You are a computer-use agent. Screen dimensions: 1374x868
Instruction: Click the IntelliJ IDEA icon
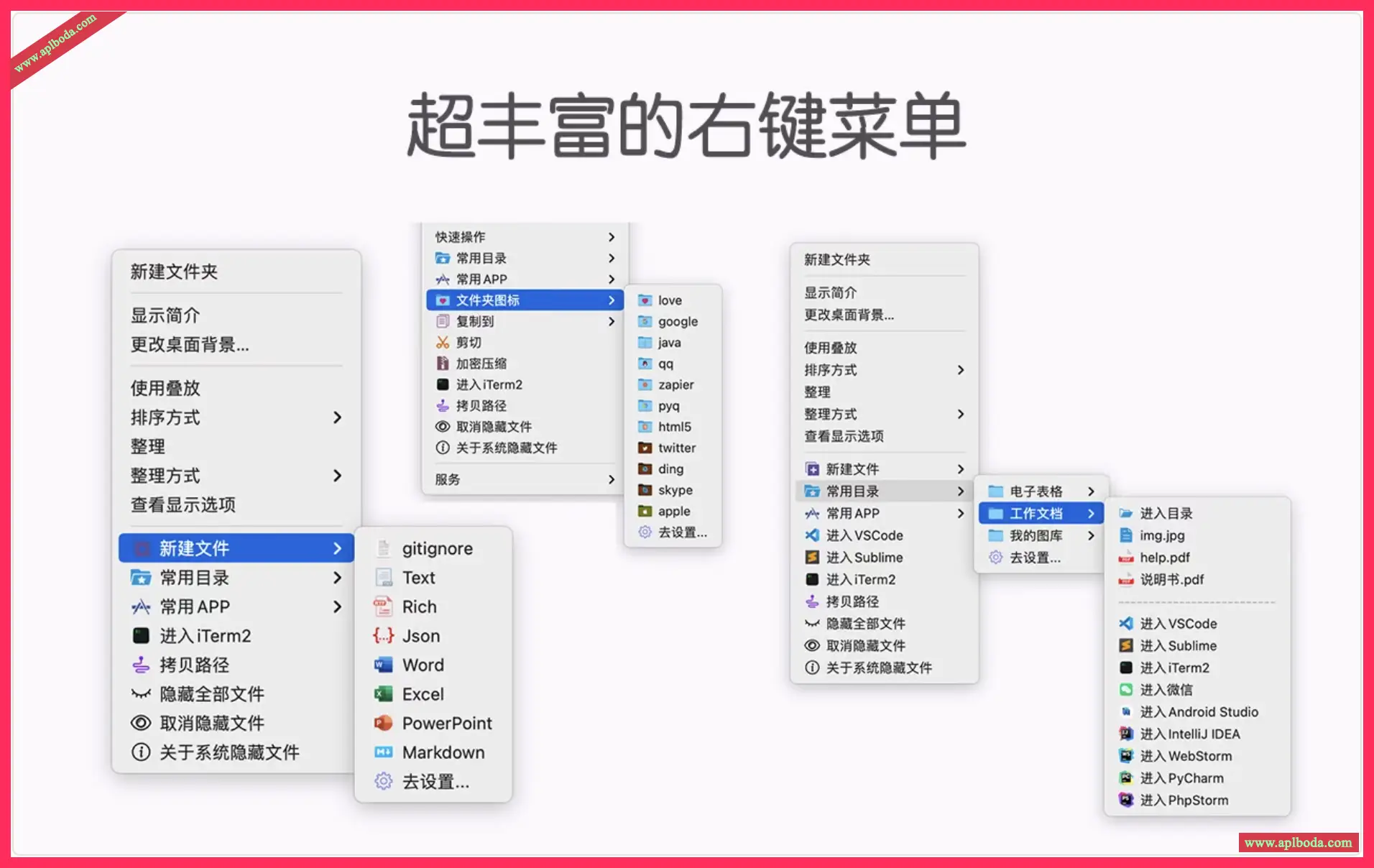point(1126,734)
